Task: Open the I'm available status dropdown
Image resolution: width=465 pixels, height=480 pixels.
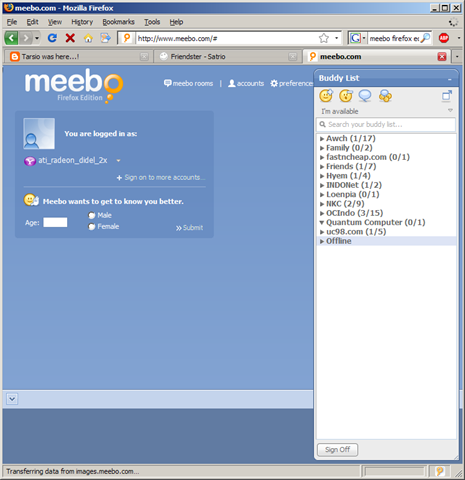Action: point(450,110)
